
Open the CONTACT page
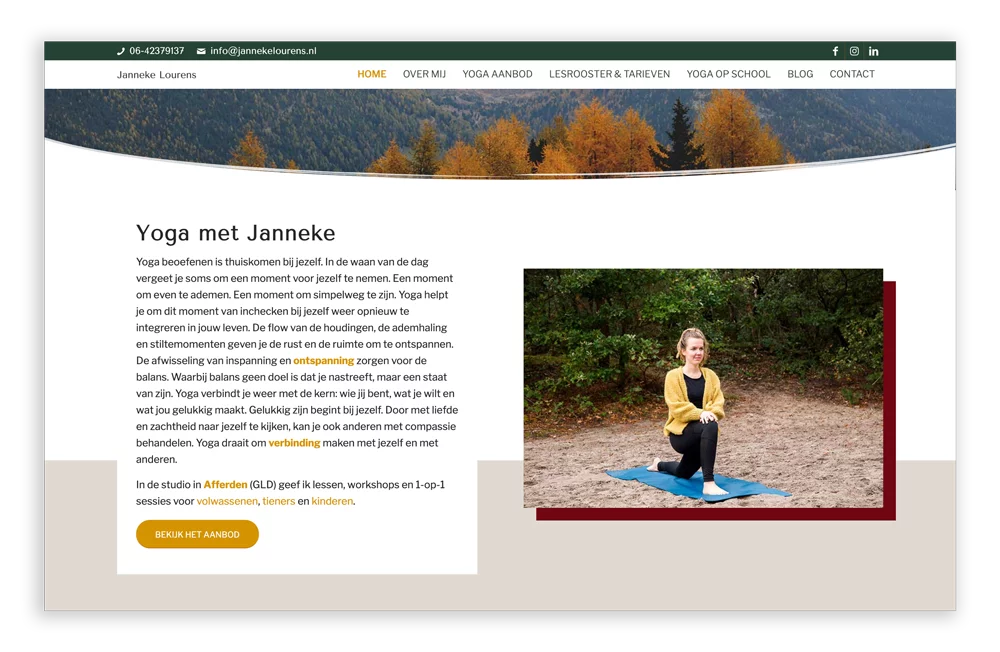point(852,74)
